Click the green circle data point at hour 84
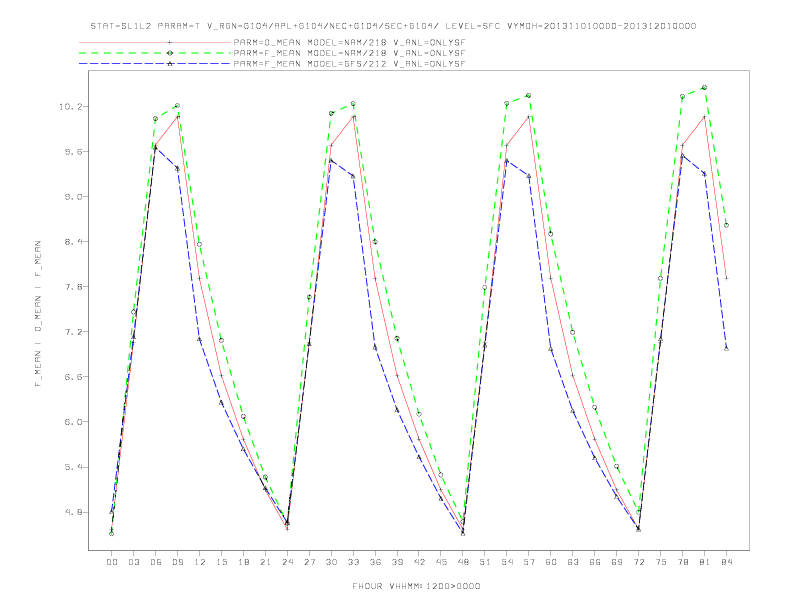The width and height of the screenshot is (792, 612). [726, 225]
